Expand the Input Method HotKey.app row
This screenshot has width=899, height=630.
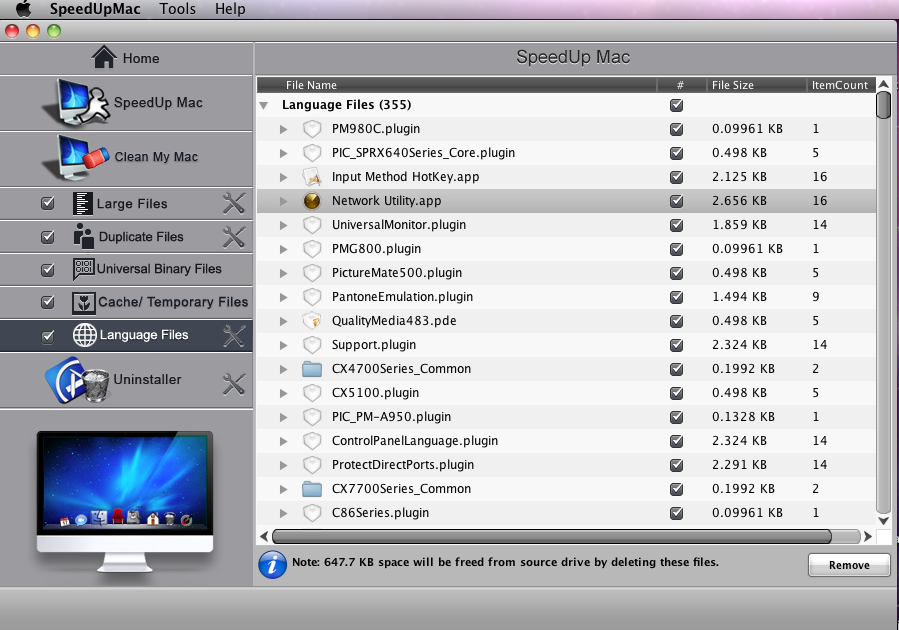pyautogui.click(x=283, y=177)
